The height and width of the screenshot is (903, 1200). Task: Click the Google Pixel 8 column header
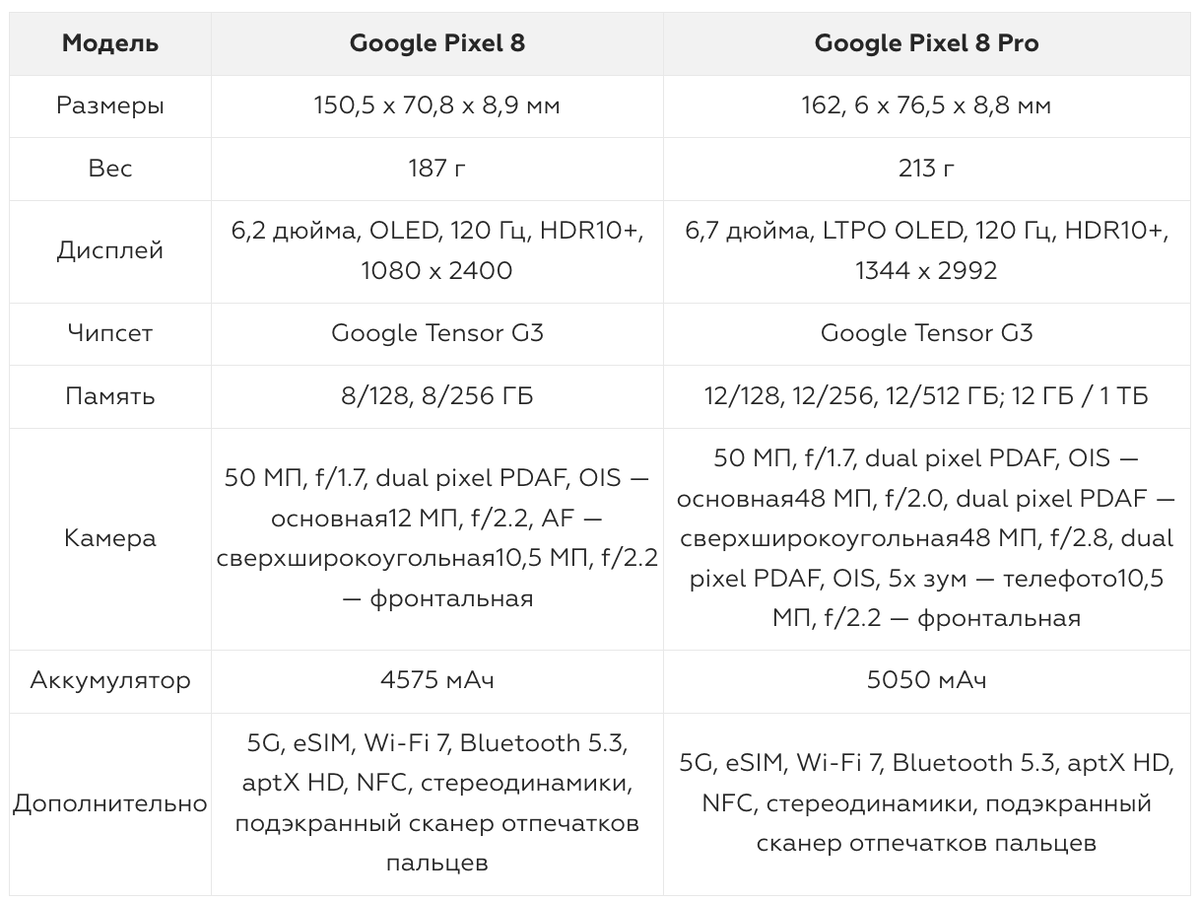click(437, 43)
